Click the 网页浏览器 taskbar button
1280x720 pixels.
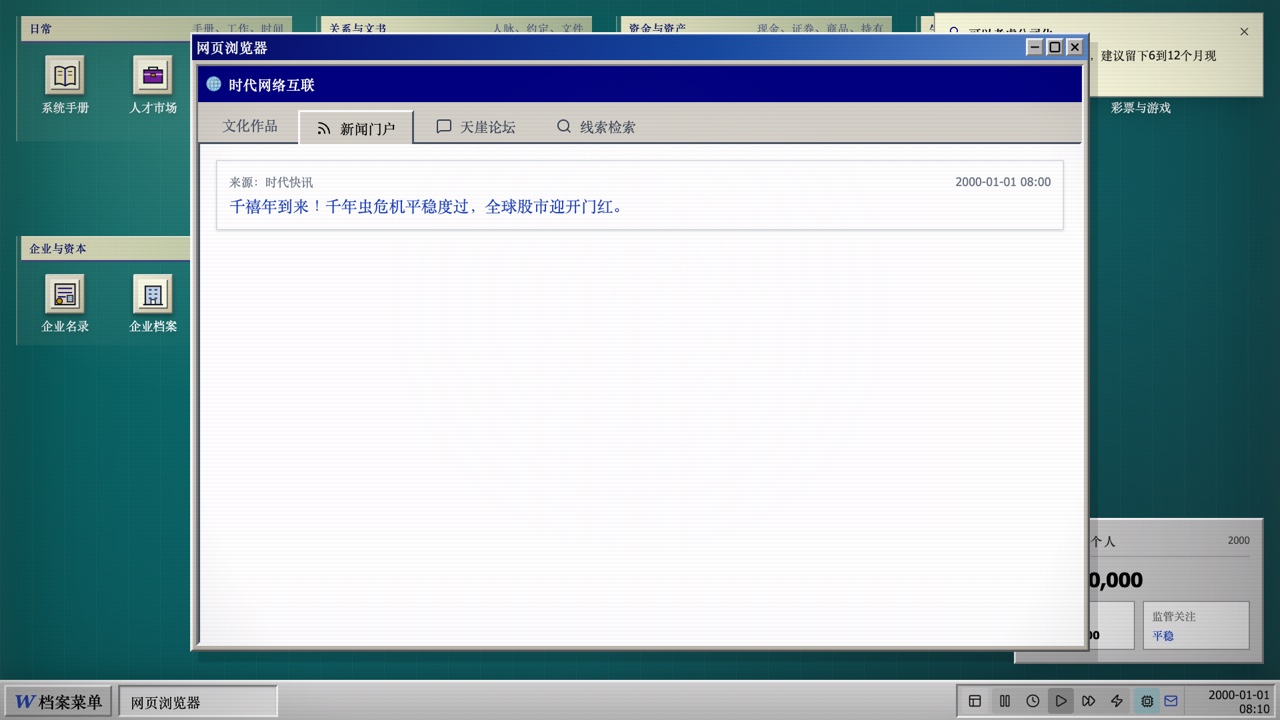coord(198,702)
